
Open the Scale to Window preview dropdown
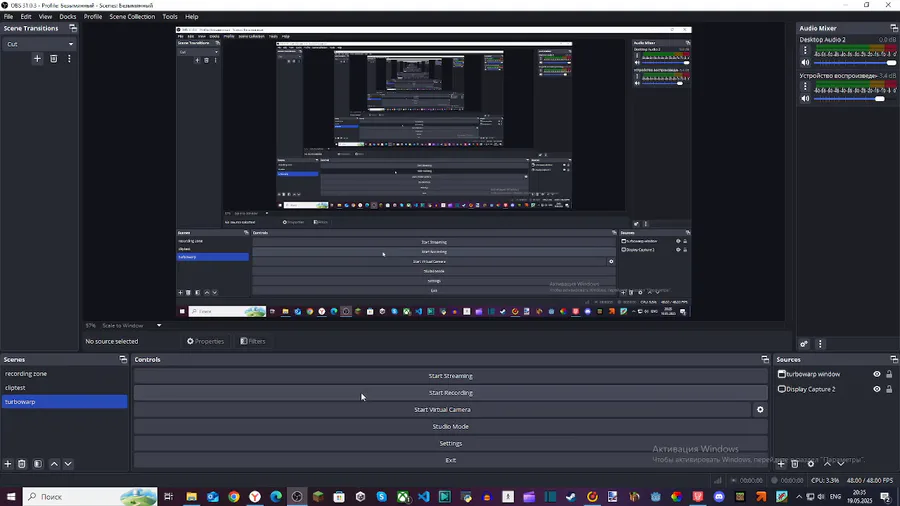[x=131, y=325]
